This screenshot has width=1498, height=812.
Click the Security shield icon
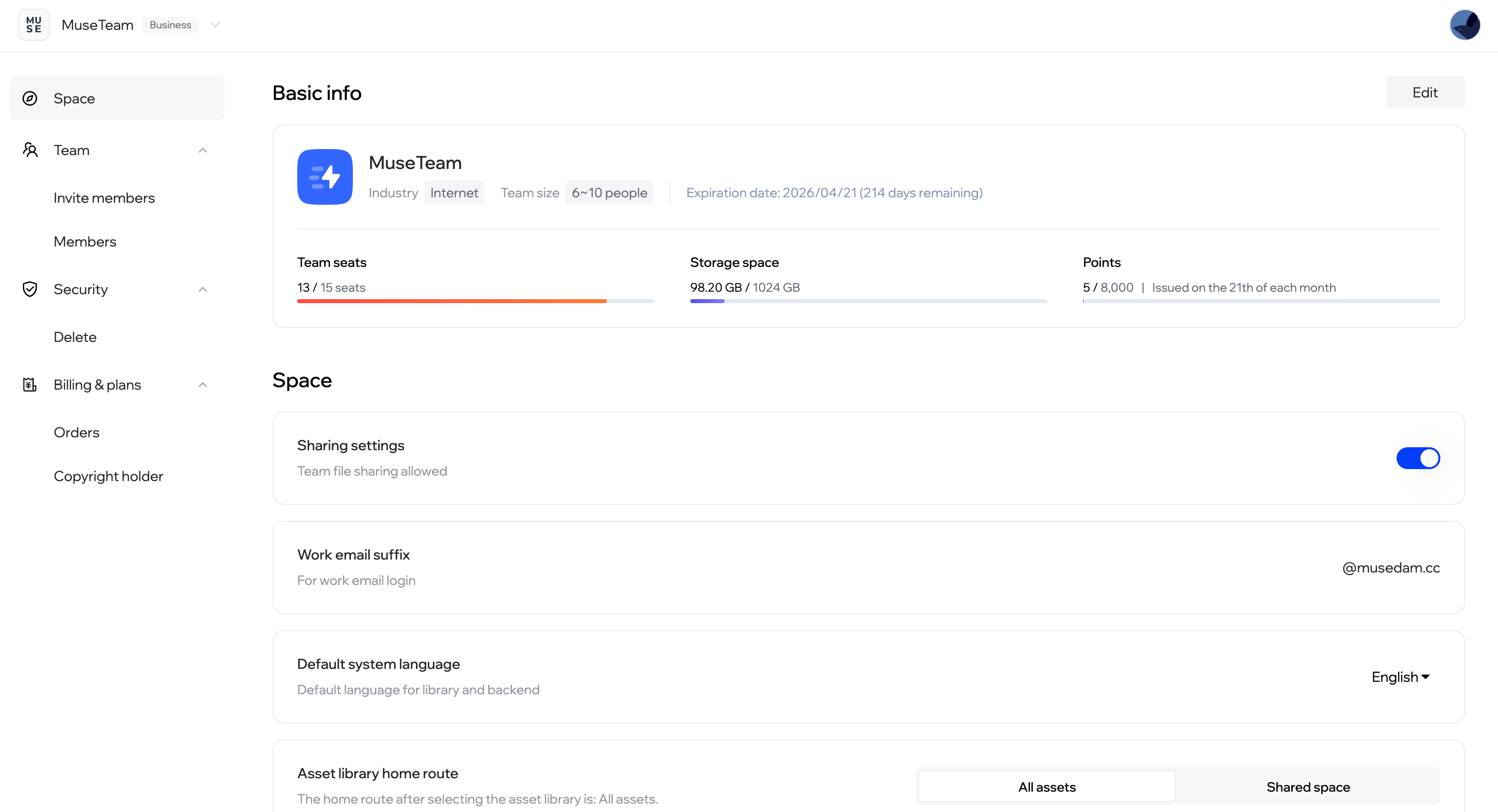[x=30, y=289]
